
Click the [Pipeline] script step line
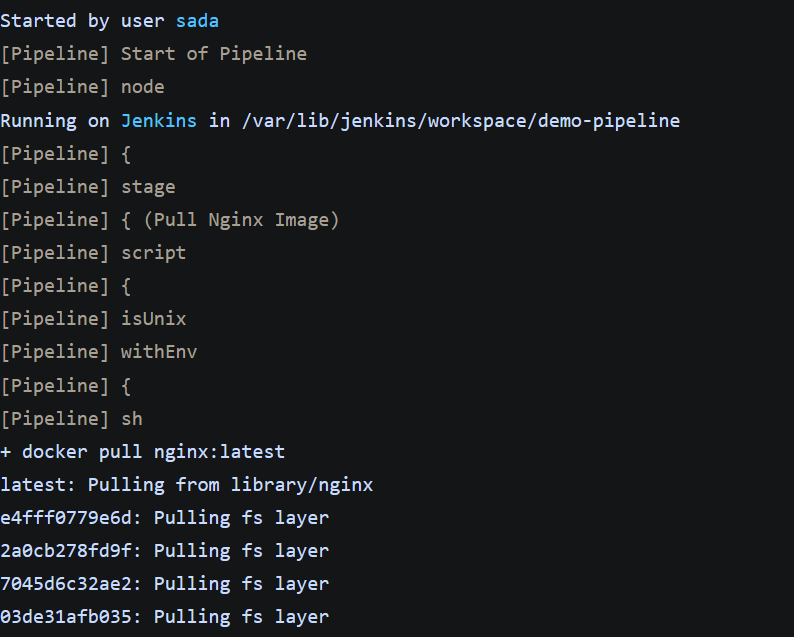tap(93, 253)
